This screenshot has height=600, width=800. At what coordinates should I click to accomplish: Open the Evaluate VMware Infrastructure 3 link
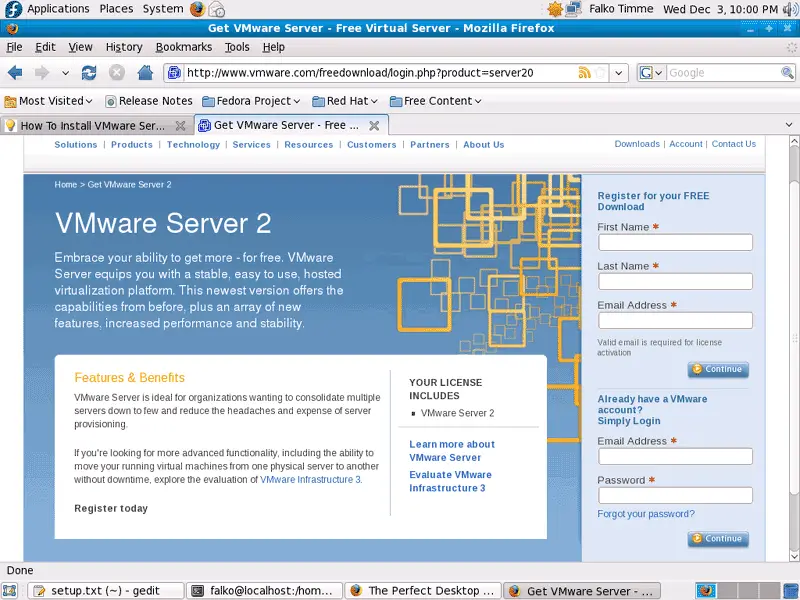pyautogui.click(x=451, y=481)
